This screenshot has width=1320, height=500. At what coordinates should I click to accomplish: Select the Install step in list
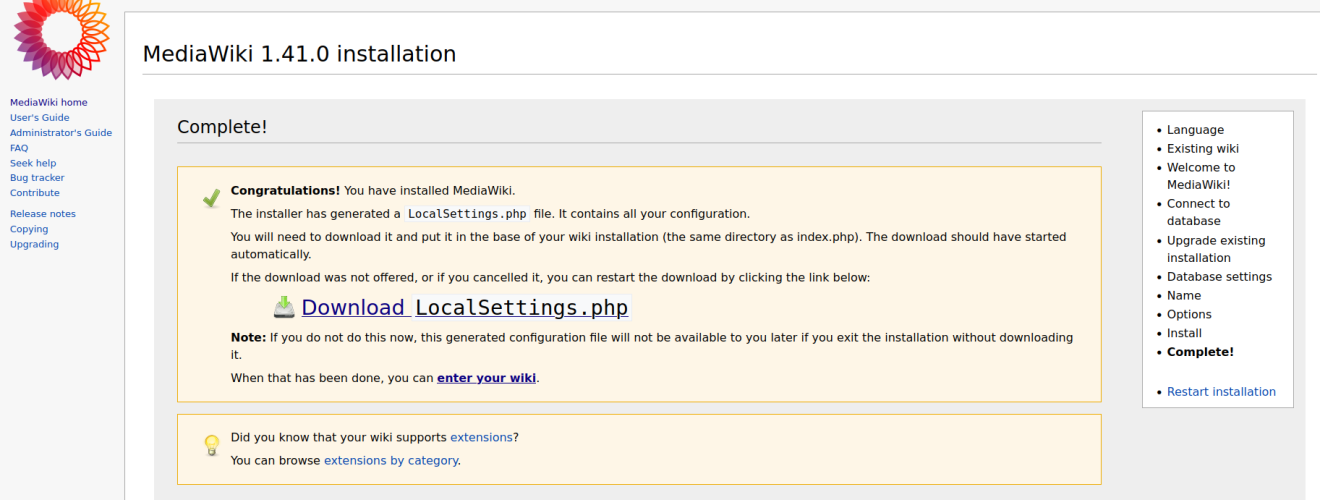tap(1184, 333)
